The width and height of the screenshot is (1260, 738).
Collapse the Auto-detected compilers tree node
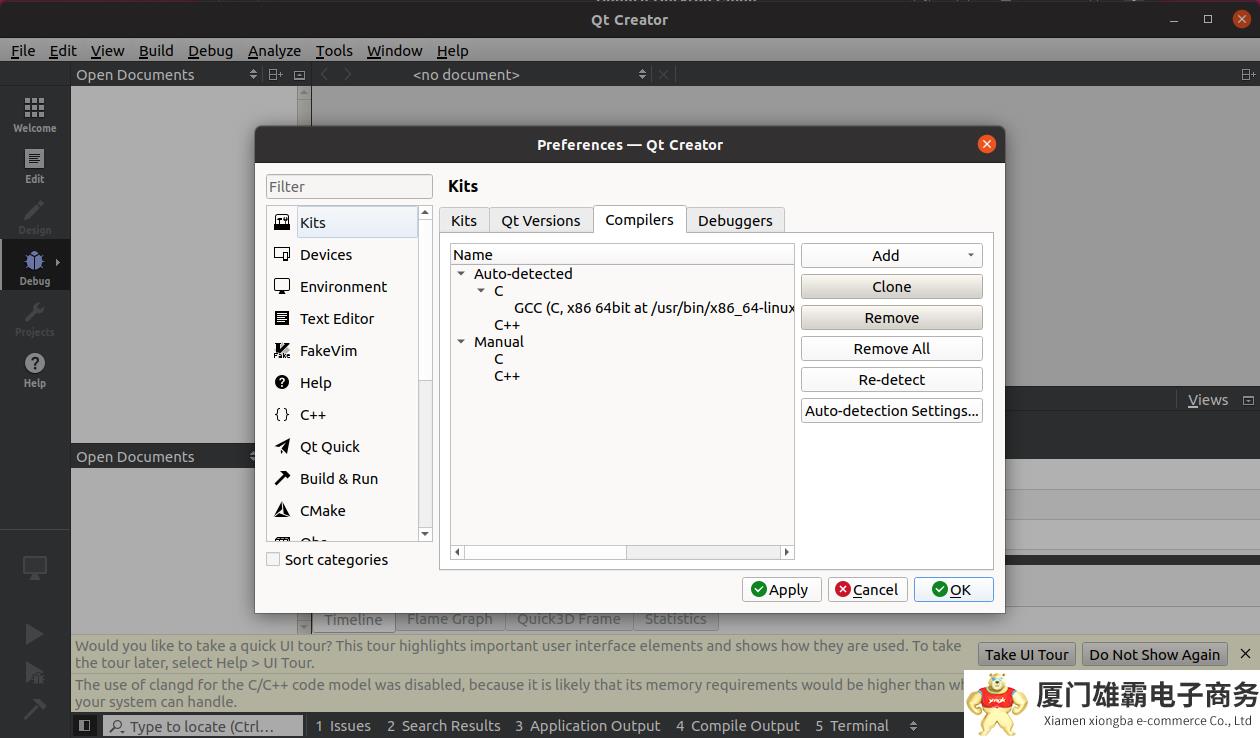pos(461,274)
